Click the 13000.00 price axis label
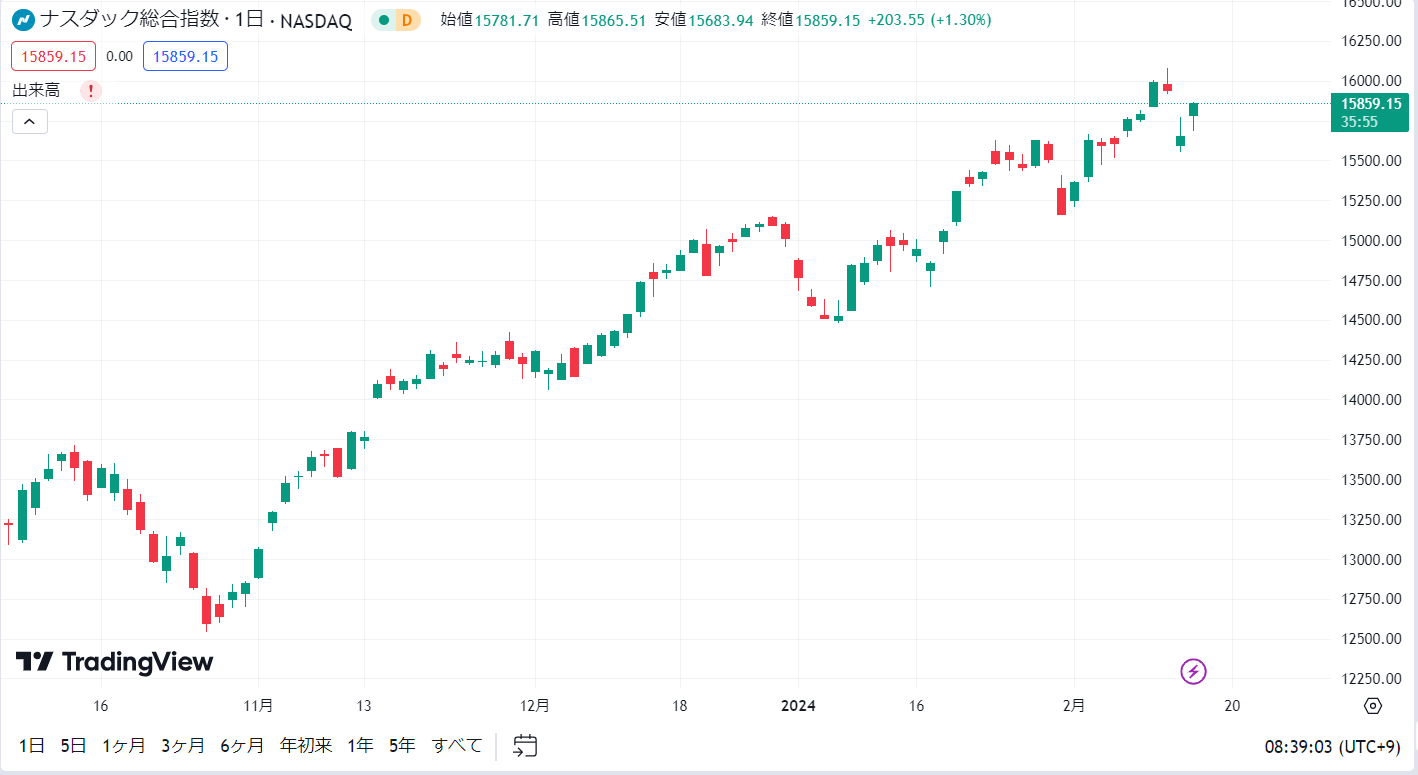Viewport: 1418px width, 775px height. tap(1371, 560)
